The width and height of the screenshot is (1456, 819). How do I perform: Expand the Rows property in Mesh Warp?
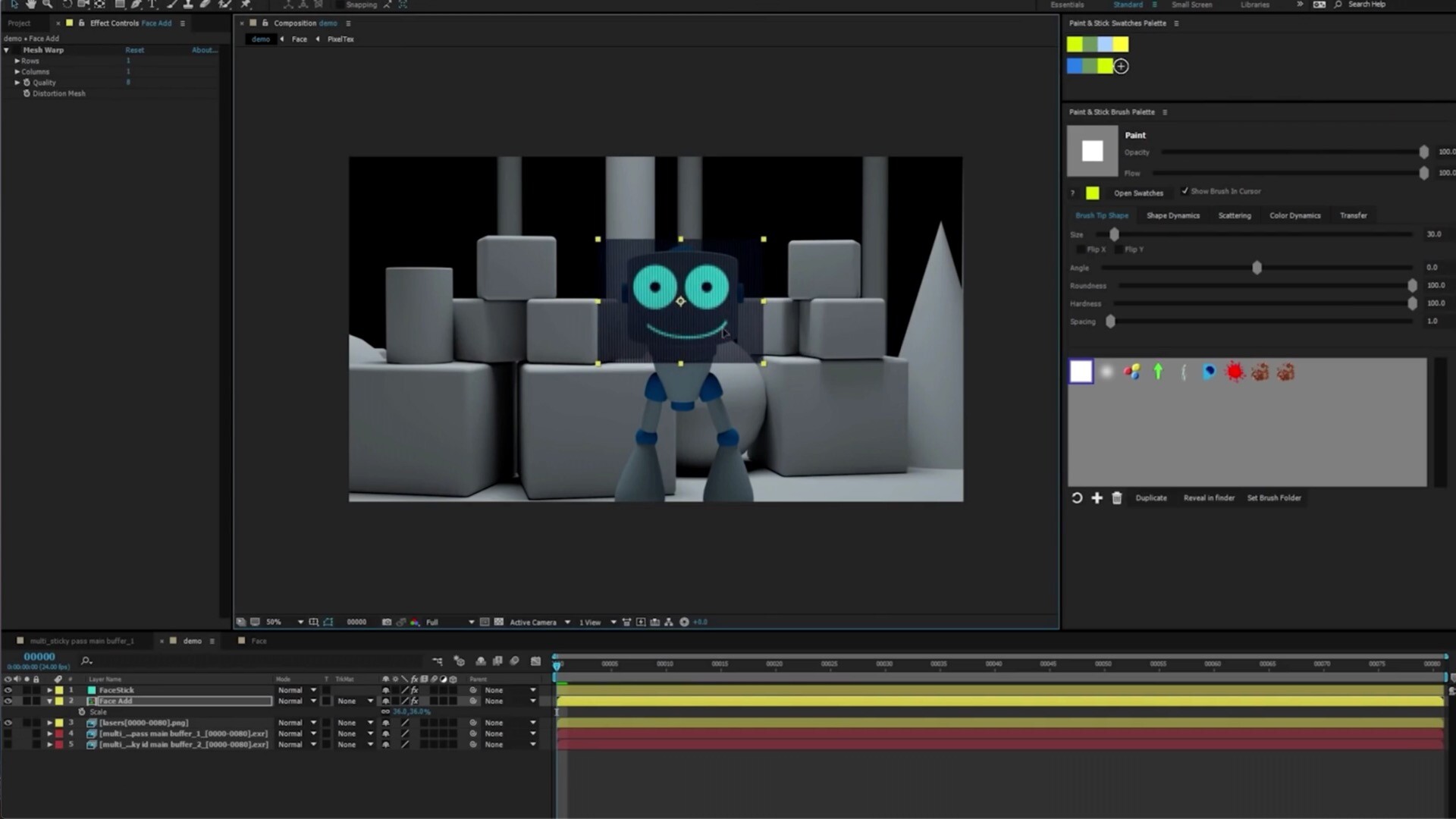pos(17,61)
